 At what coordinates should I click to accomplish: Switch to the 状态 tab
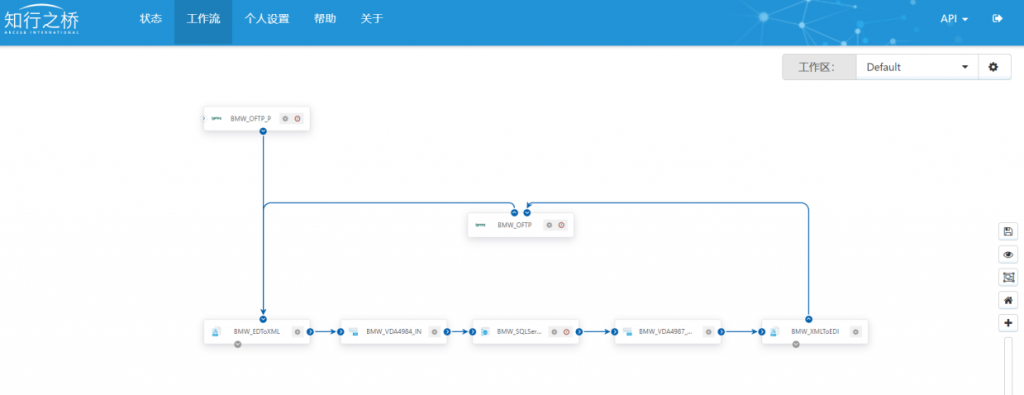[x=151, y=19]
